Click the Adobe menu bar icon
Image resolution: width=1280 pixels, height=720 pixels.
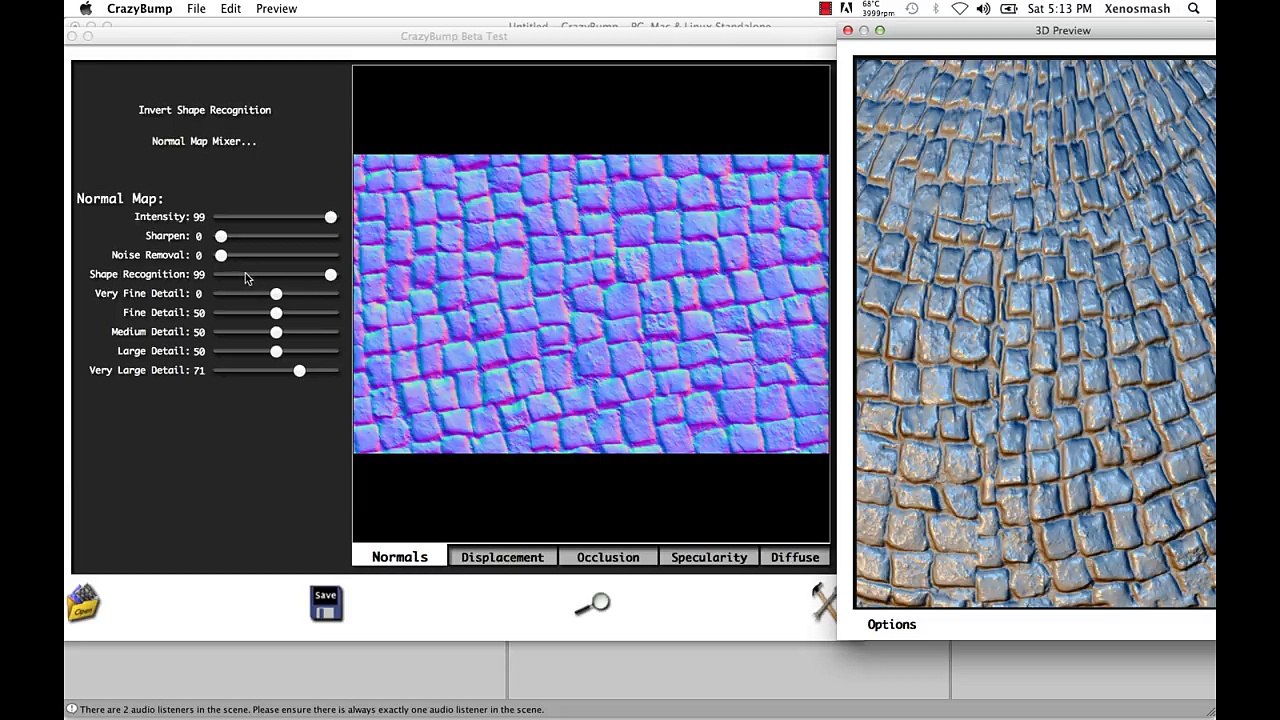tap(846, 8)
